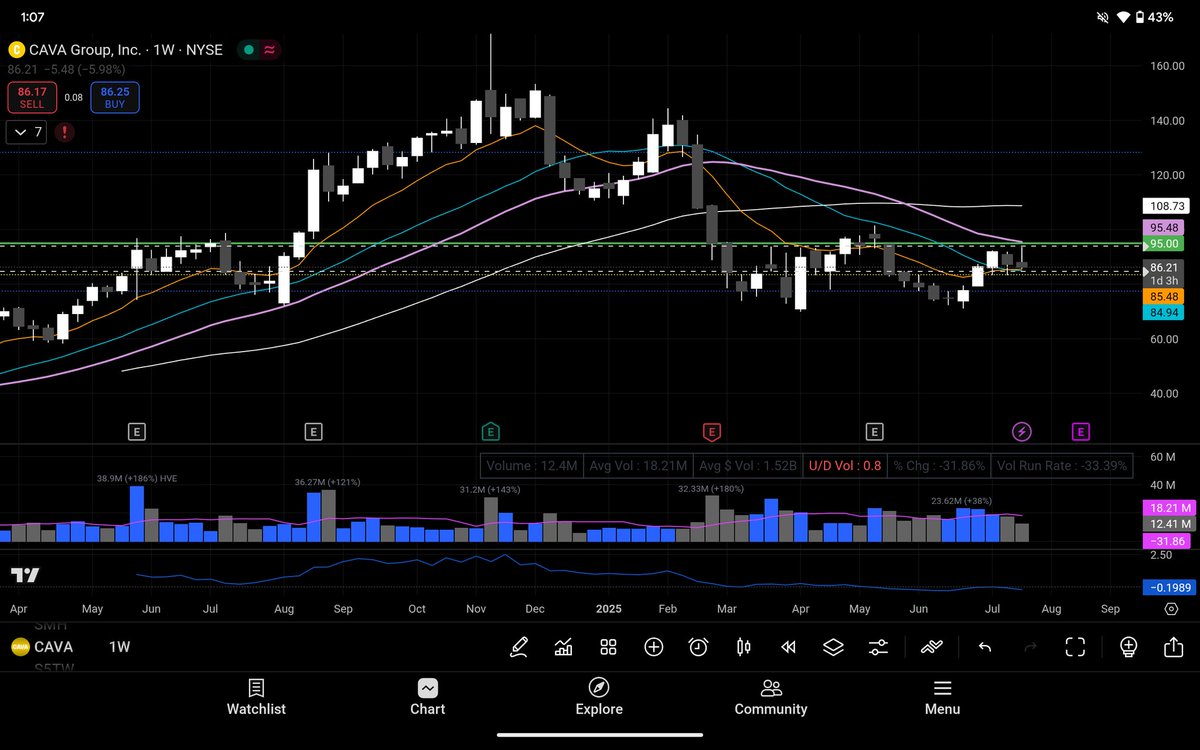Tap the pink approximate-equal data icon
Image resolution: width=1200 pixels, height=750 pixels.
270,49
